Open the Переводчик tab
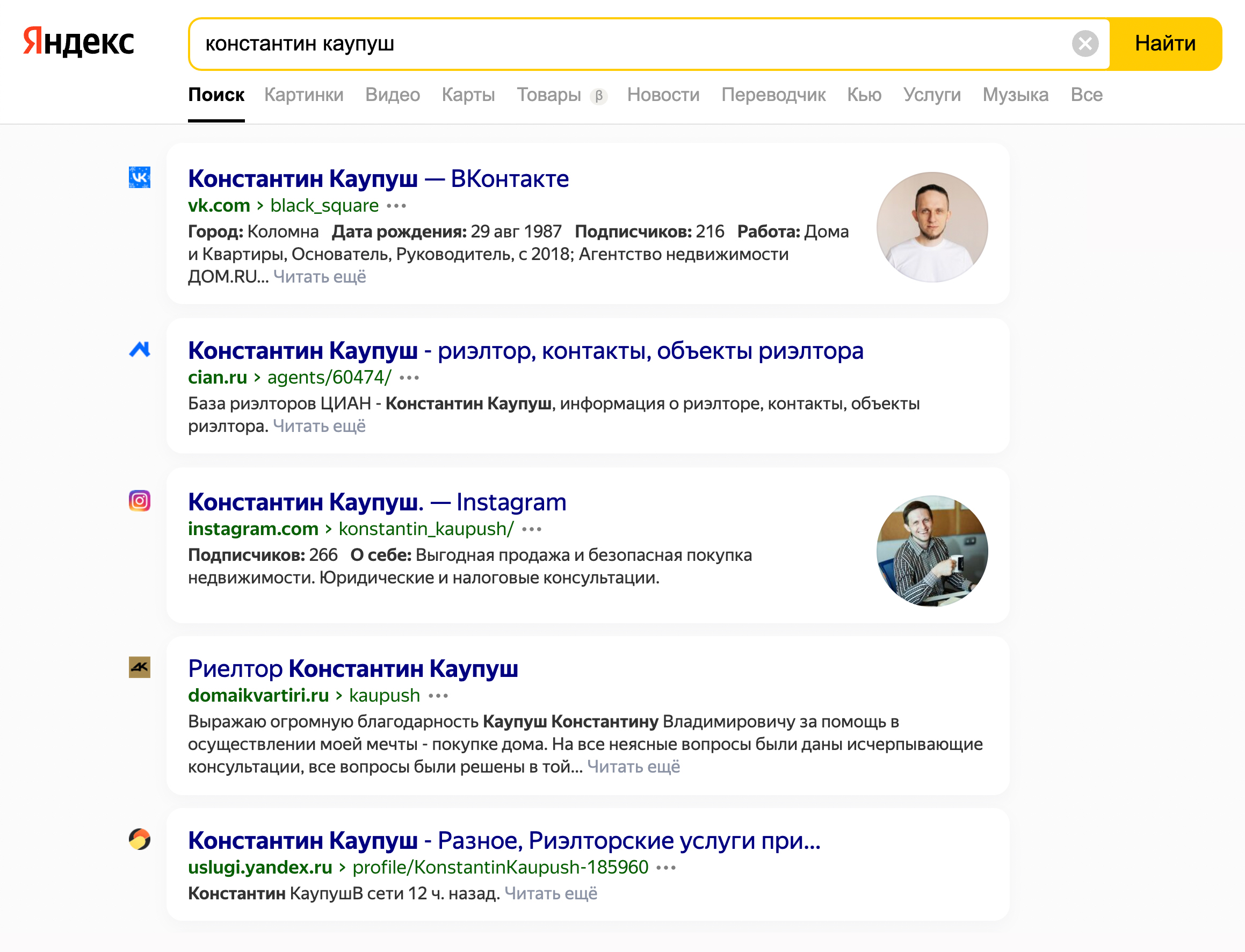Screen dimensions: 1245x952 pos(773,95)
